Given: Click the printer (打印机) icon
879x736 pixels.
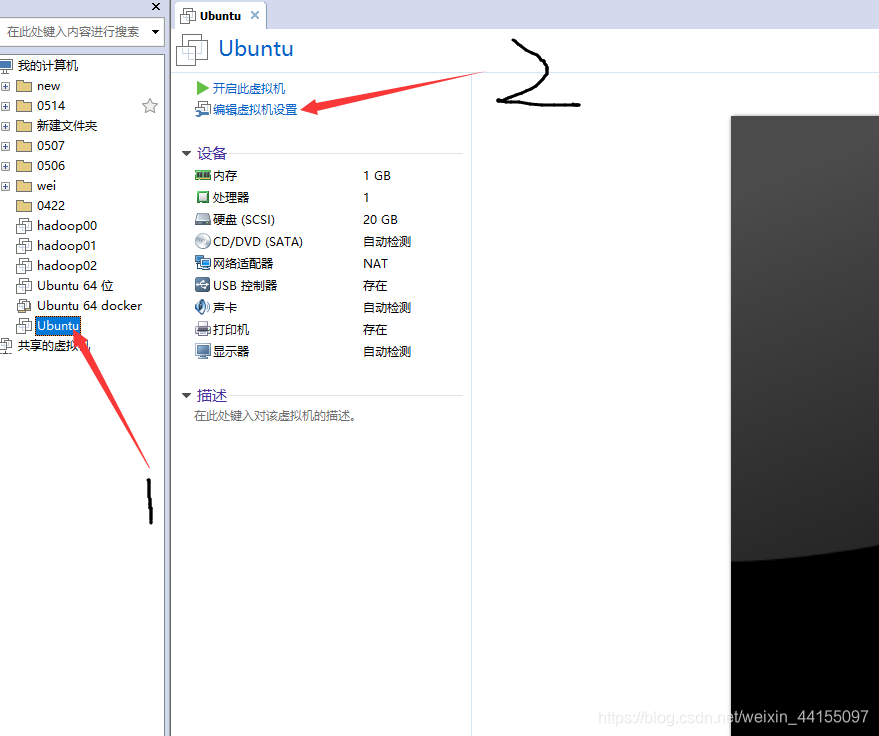Looking at the screenshot, I should point(202,329).
